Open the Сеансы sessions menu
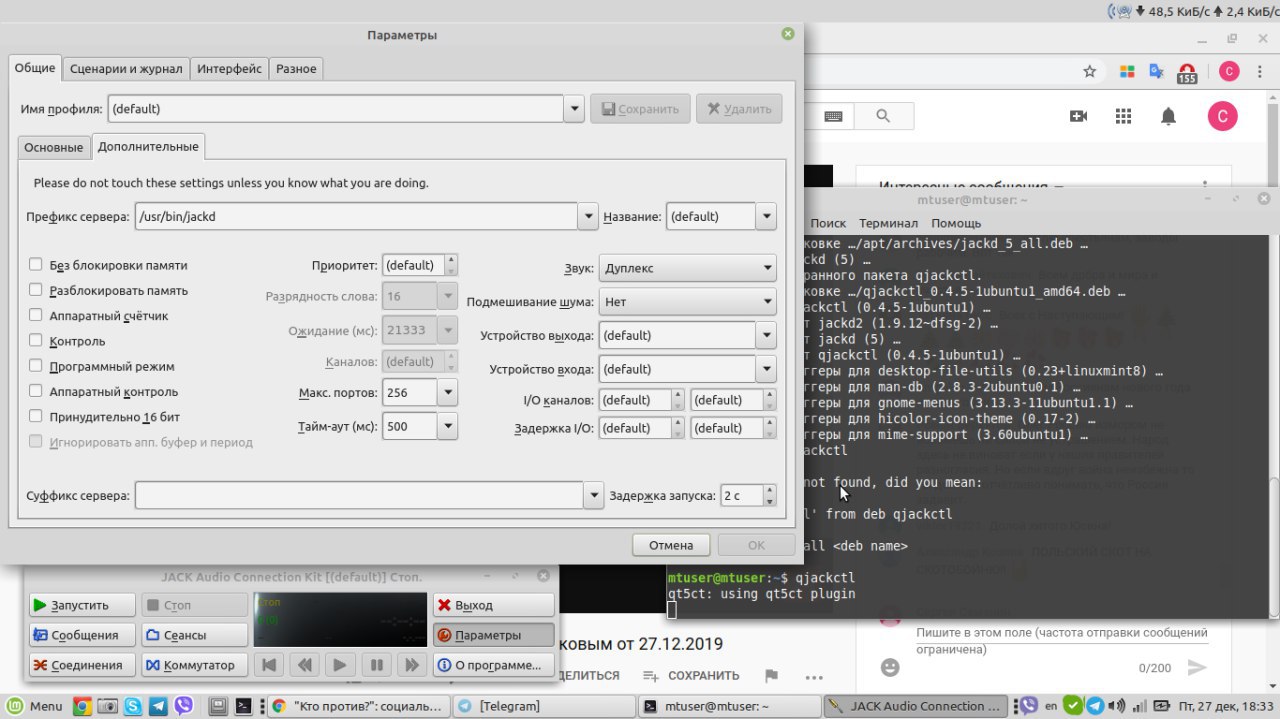 tap(193, 635)
